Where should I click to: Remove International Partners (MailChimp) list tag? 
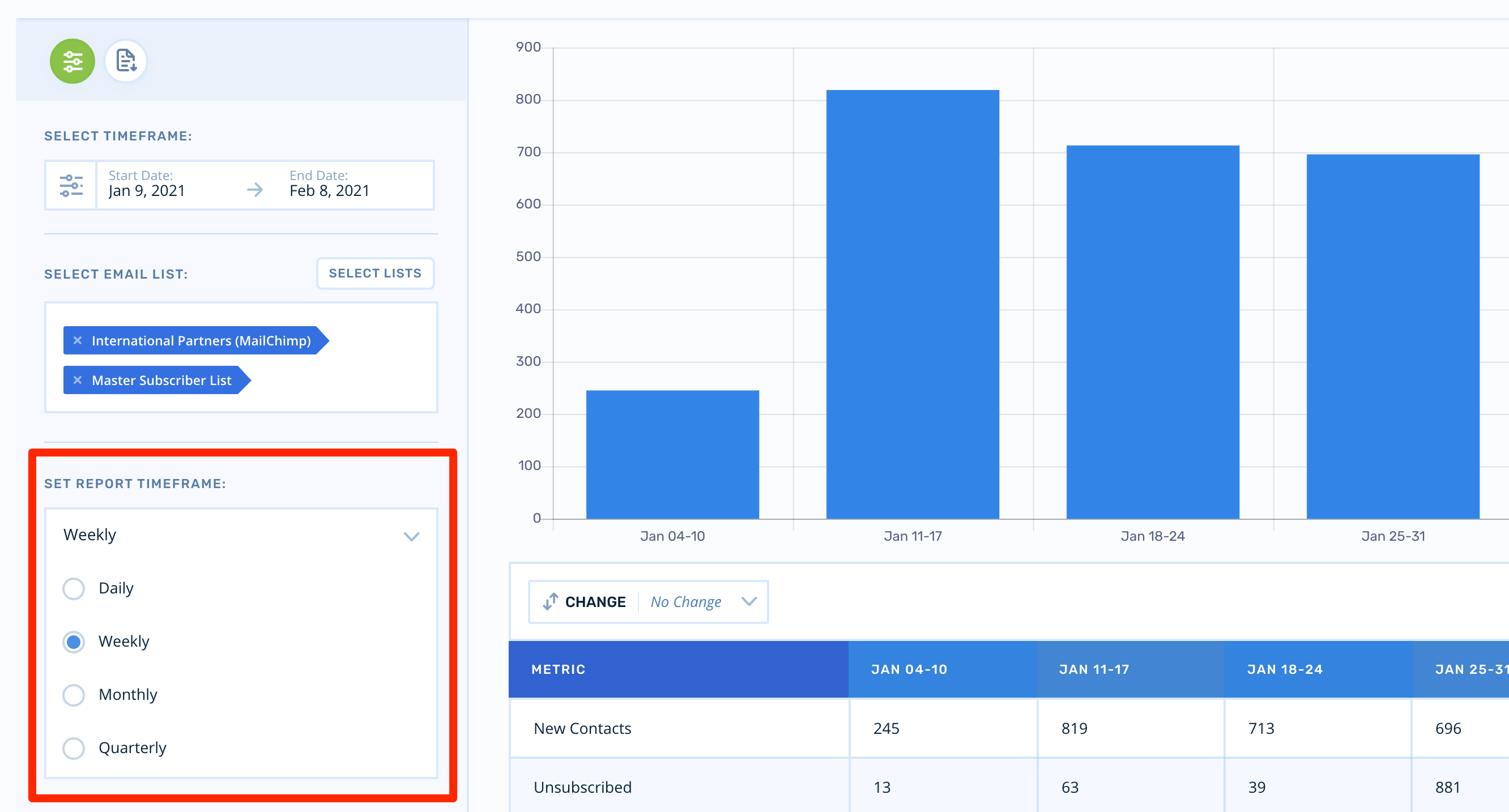click(x=78, y=341)
